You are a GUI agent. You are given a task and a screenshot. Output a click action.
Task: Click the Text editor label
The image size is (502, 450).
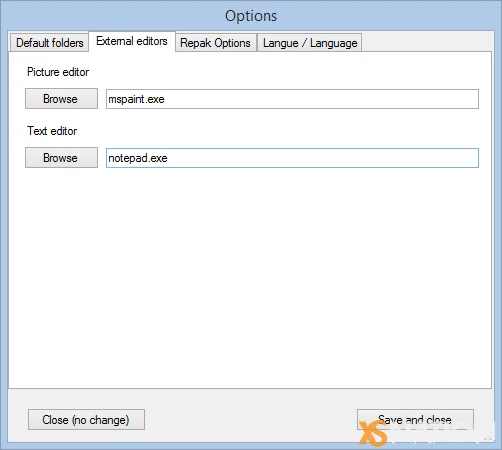(52, 131)
